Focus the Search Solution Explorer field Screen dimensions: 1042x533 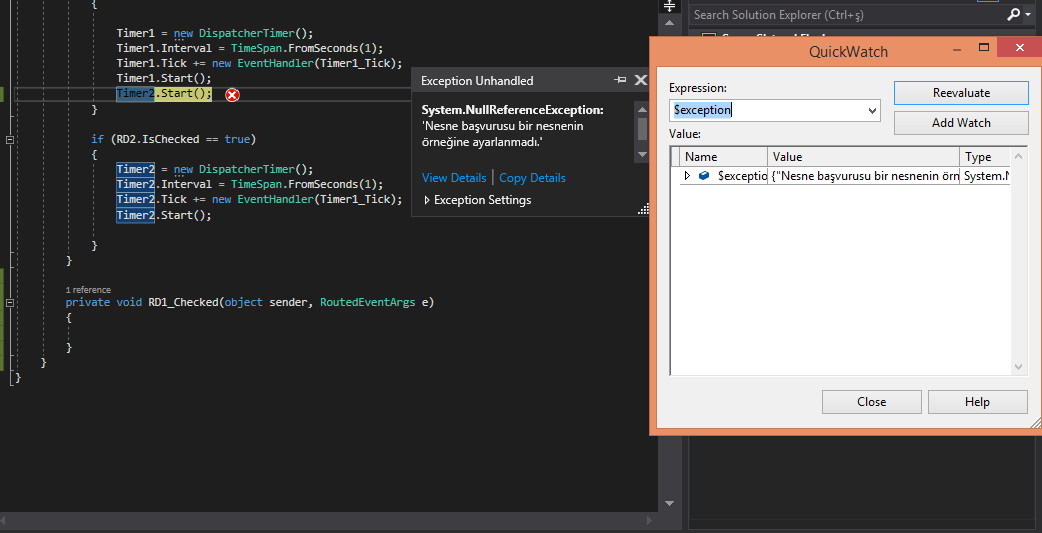point(847,15)
